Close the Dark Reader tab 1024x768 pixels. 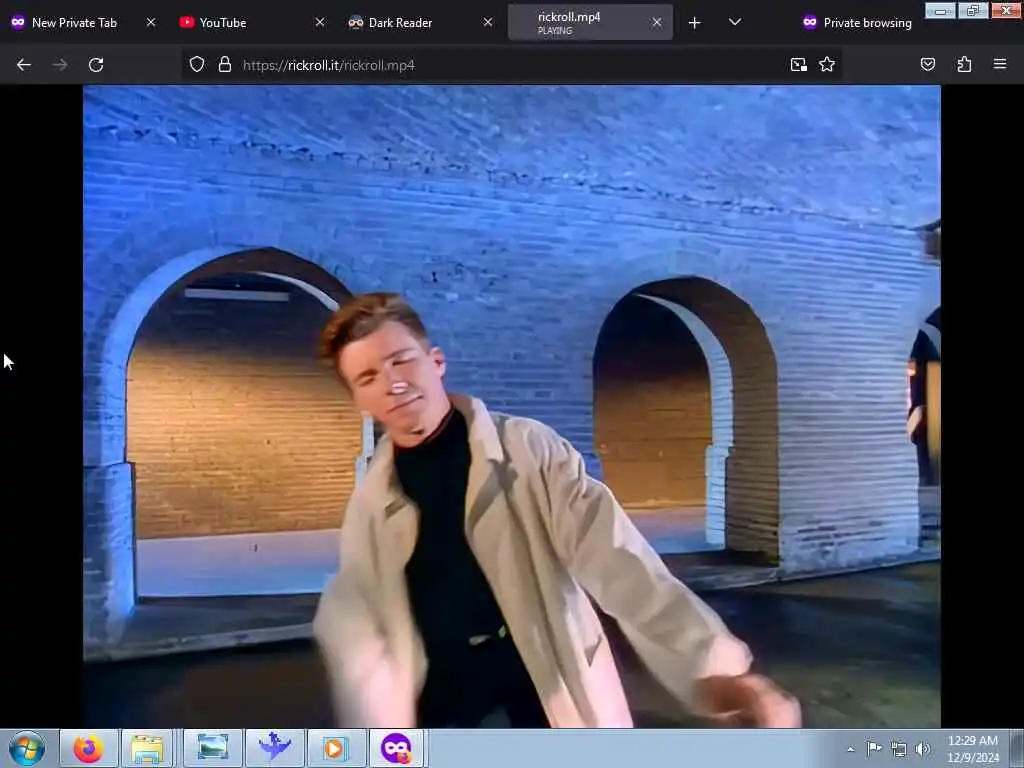(x=488, y=22)
